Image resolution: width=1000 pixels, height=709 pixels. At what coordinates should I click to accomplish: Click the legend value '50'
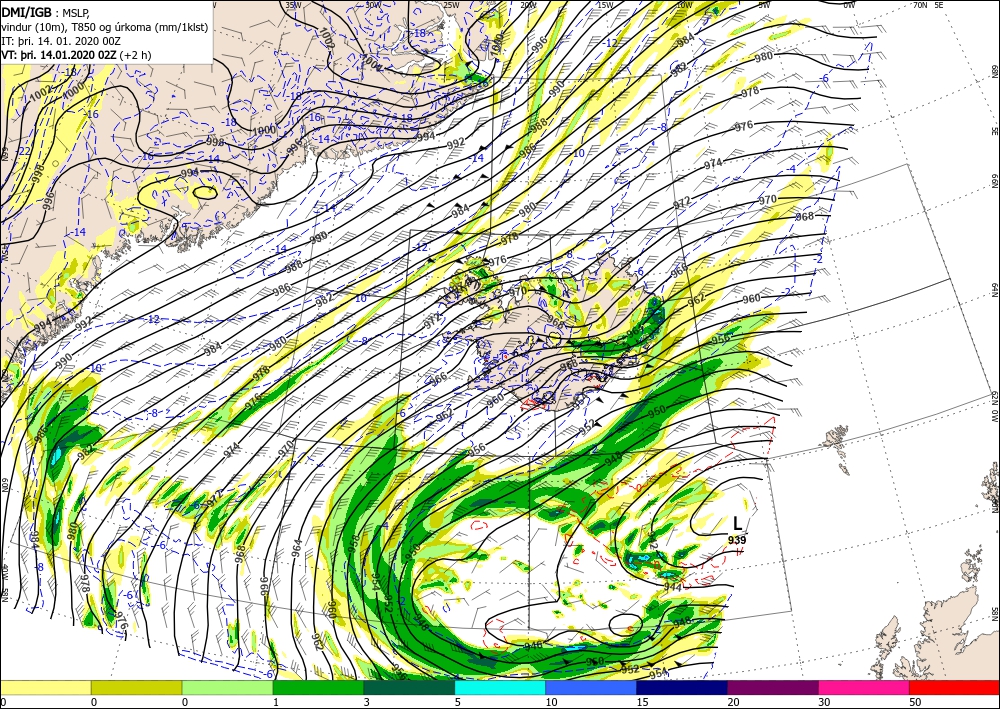click(915, 702)
